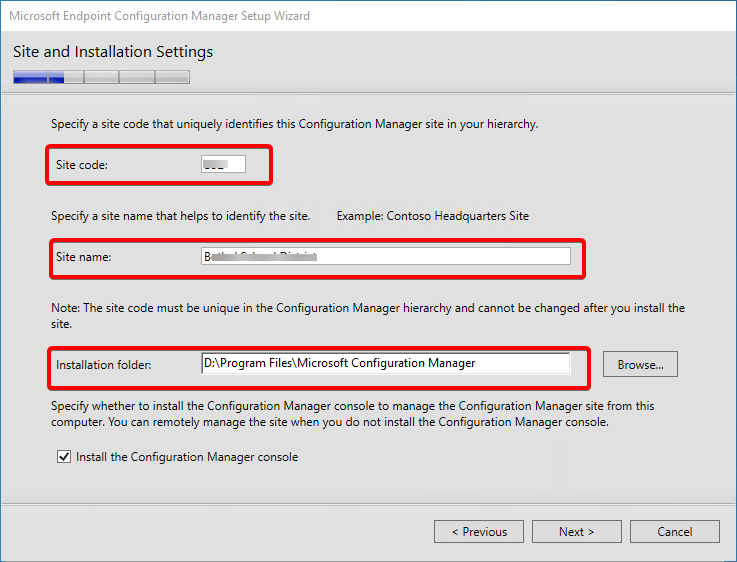Click the note about the site code being unique

point(368,316)
